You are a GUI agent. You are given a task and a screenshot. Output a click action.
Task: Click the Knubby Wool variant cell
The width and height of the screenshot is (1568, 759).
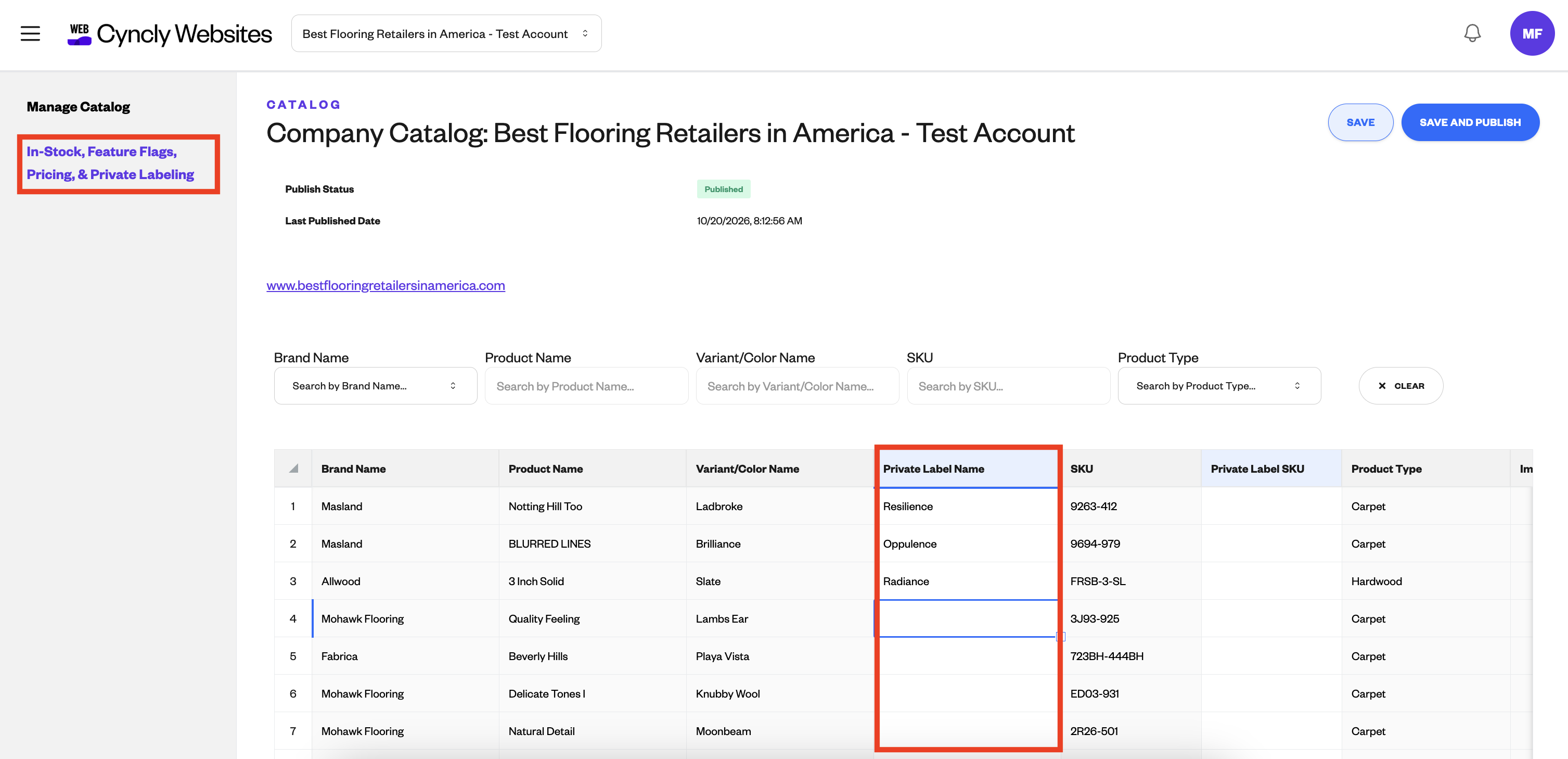point(780,693)
